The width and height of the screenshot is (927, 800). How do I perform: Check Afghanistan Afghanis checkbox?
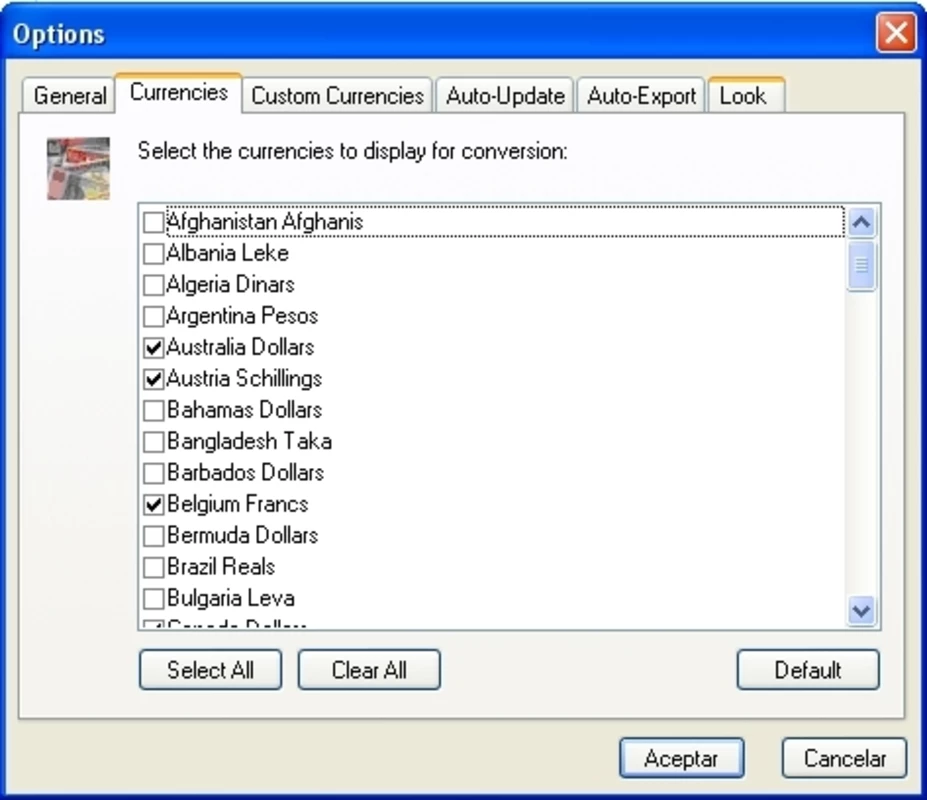tap(154, 222)
